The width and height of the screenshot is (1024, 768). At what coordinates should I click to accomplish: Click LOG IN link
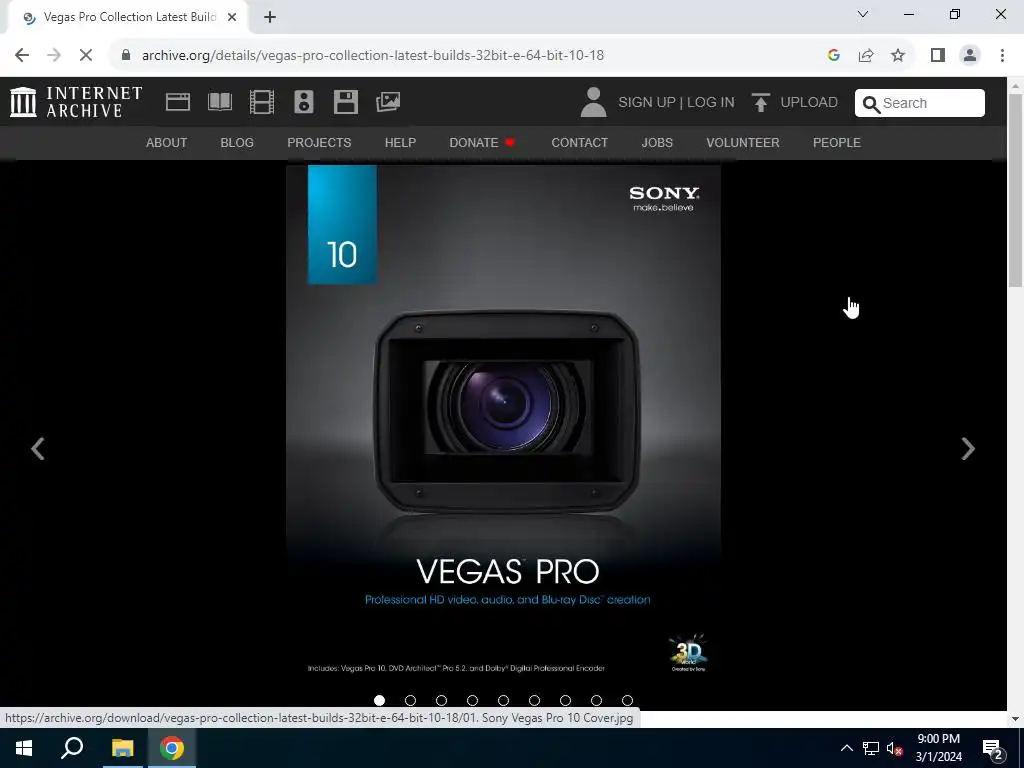click(x=711, y=103)
